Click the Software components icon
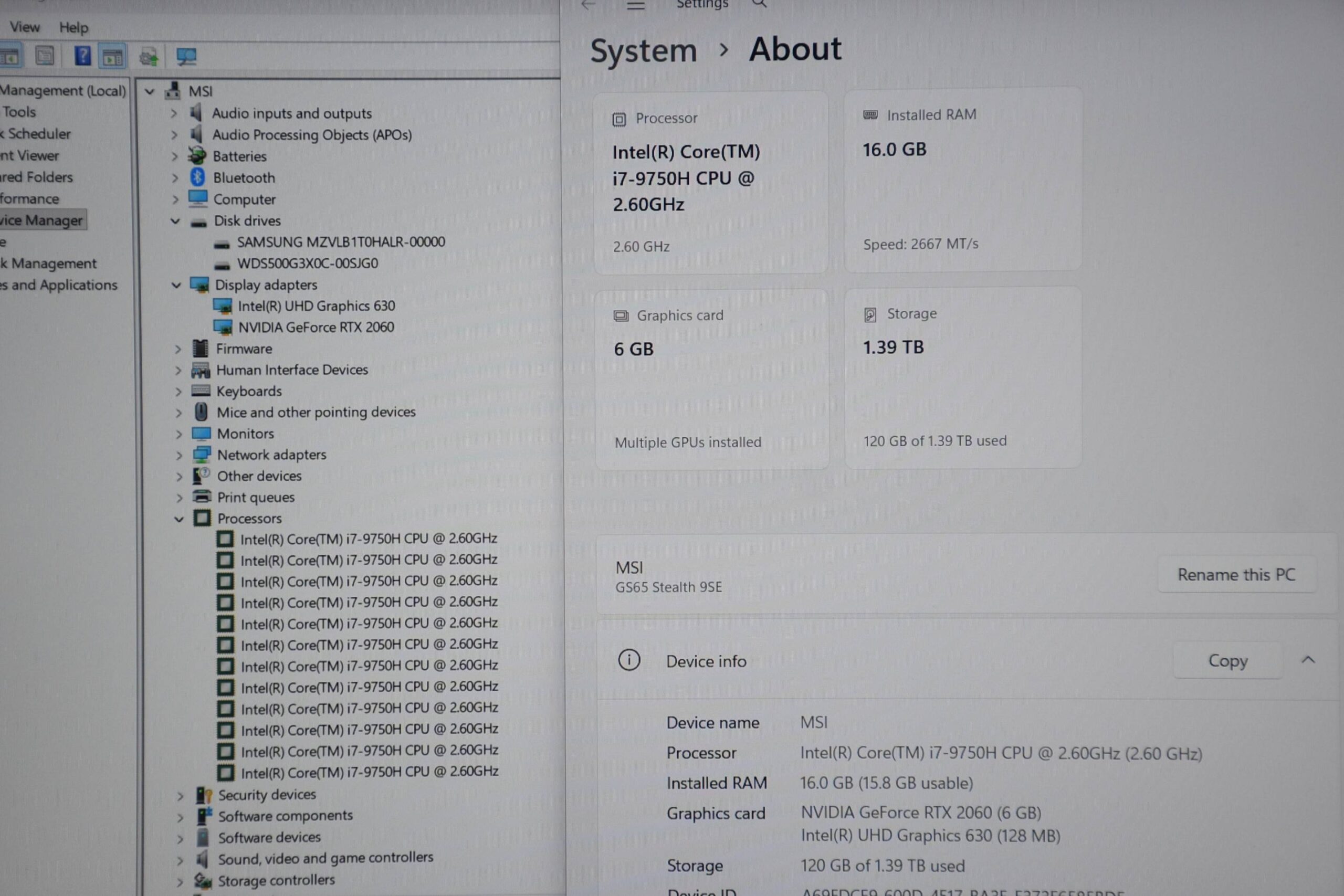 point(203,816)
